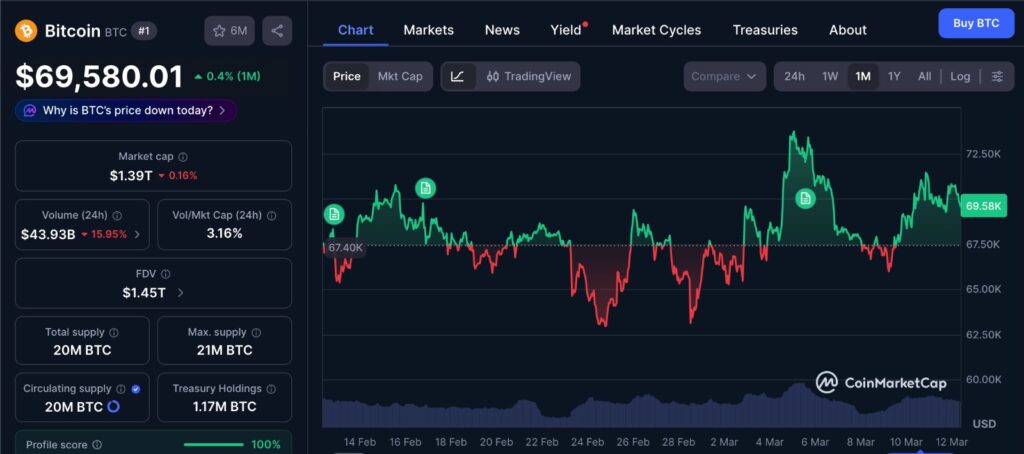Viewport: 1024px width, 454px height.
Task: Click the Profile score info icon
Action: pos(97,446)
